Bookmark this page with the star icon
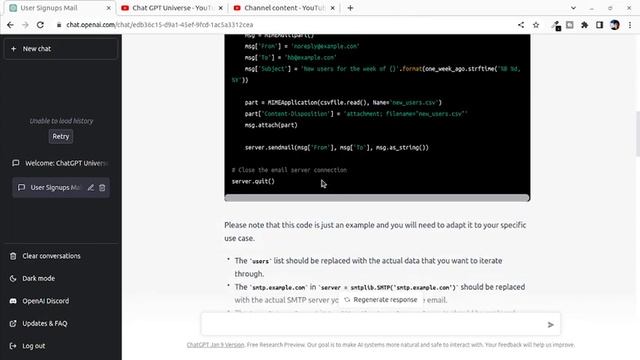The height and width of the screenshot is (360, 640). click(536, 25)
